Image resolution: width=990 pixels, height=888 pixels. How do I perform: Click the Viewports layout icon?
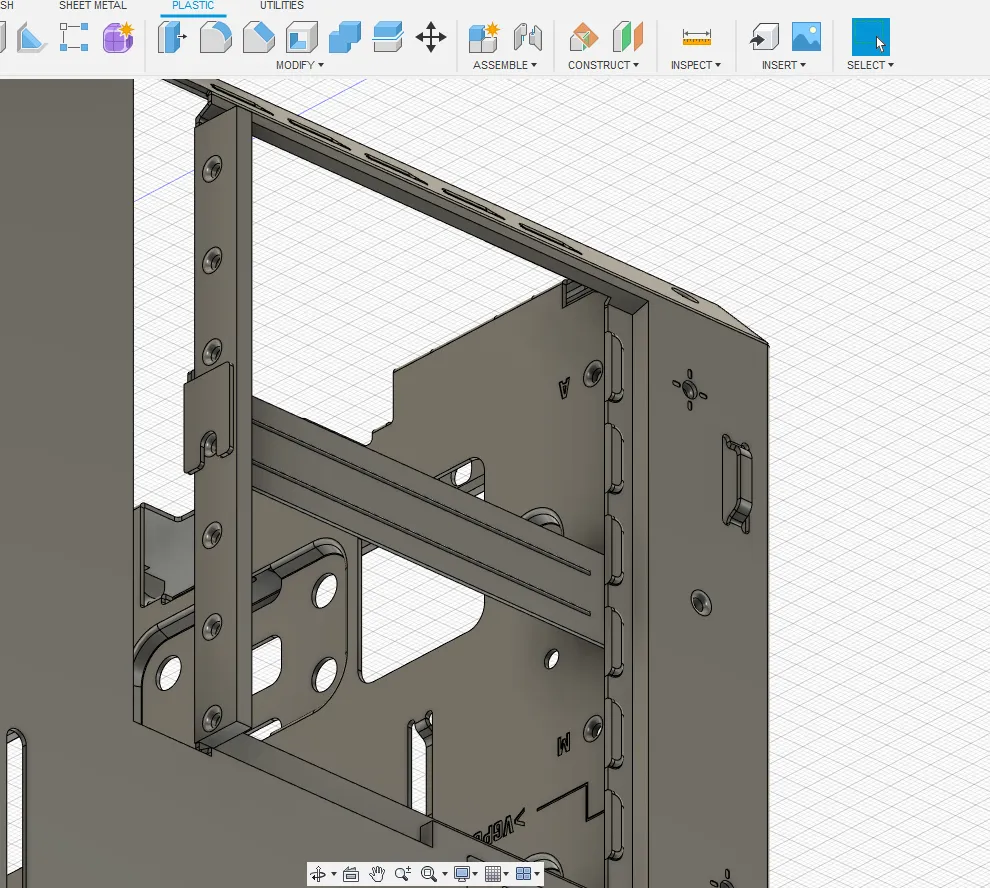[x=523, y=874]
